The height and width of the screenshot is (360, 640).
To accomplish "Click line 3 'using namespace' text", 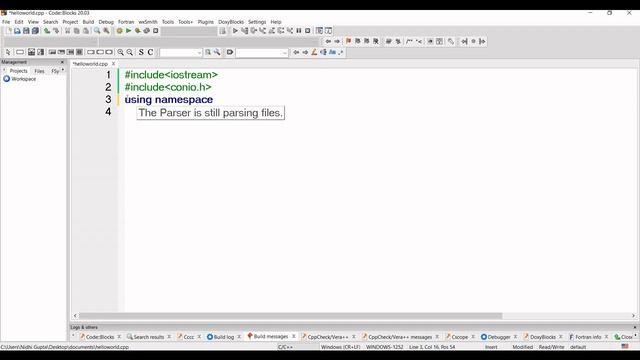I will (x=169, y=99).
